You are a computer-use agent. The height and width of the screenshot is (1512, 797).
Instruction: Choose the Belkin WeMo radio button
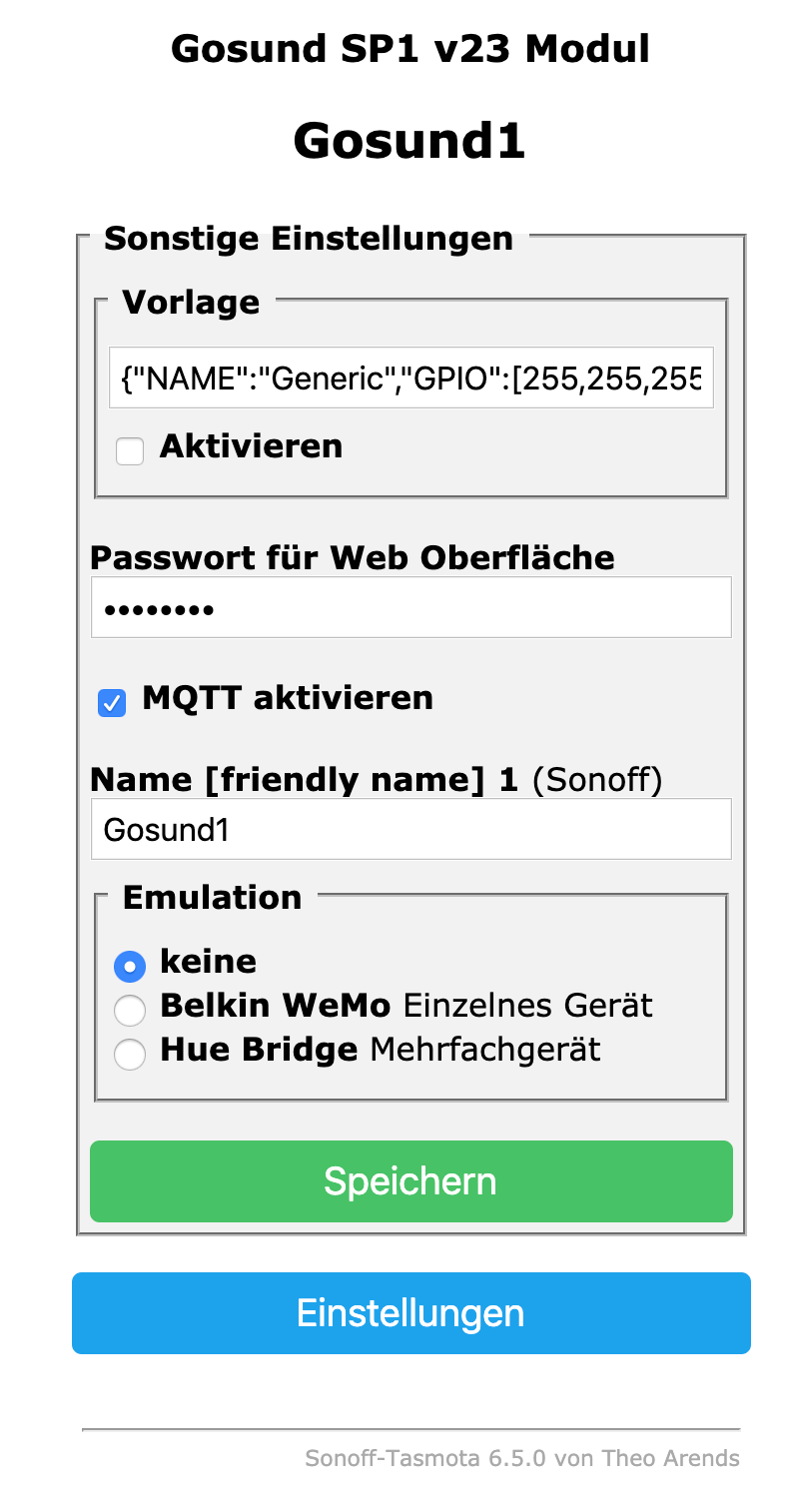[130, 1010]
